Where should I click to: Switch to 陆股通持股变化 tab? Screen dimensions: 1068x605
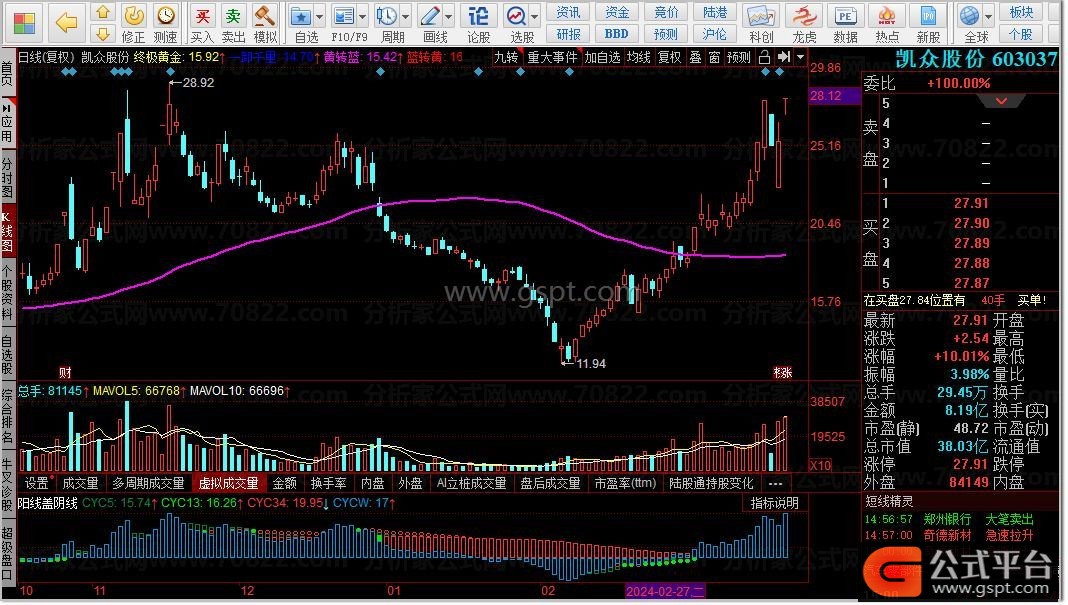(711, 483)
